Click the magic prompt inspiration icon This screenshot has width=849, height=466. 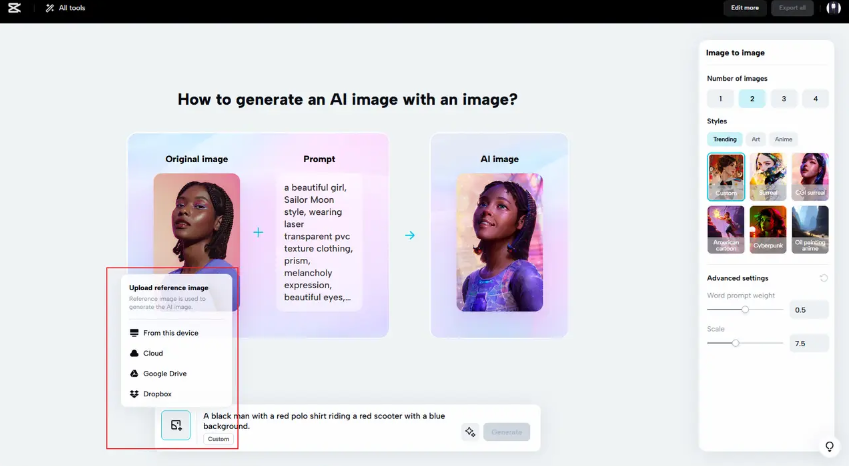coord(470,432)
